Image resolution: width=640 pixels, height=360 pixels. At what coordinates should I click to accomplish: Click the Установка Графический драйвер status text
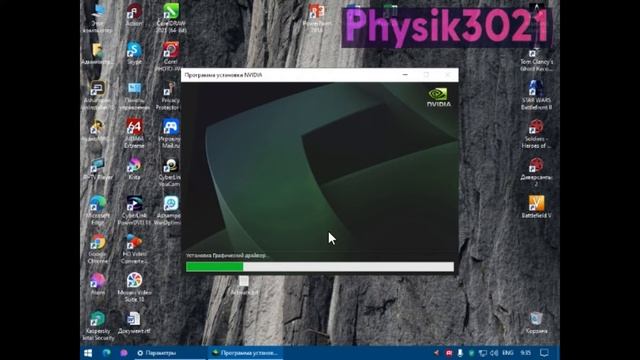pyautogui.click(x=227, y=256)
